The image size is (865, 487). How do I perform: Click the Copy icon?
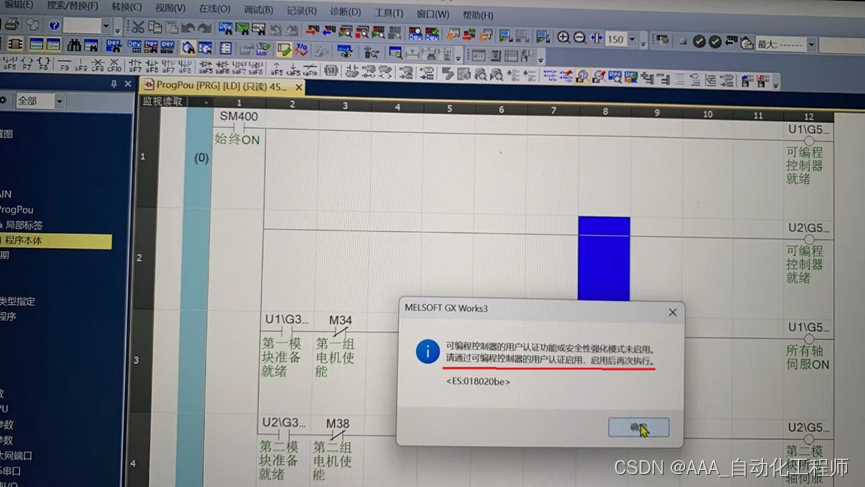click(x=155, y=27)
